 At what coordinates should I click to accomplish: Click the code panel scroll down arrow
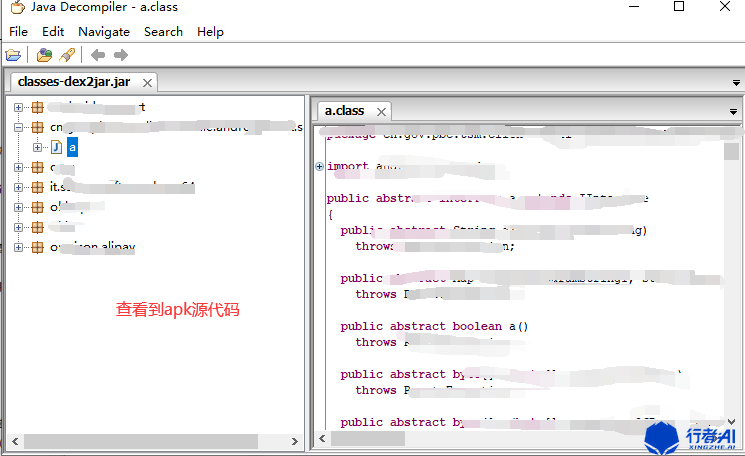[732, 421]
